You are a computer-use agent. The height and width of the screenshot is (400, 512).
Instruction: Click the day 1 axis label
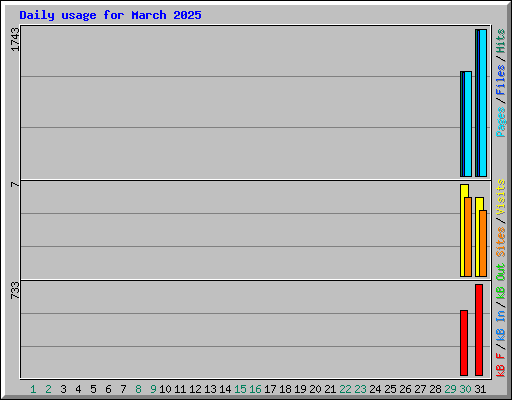(33, 389)
